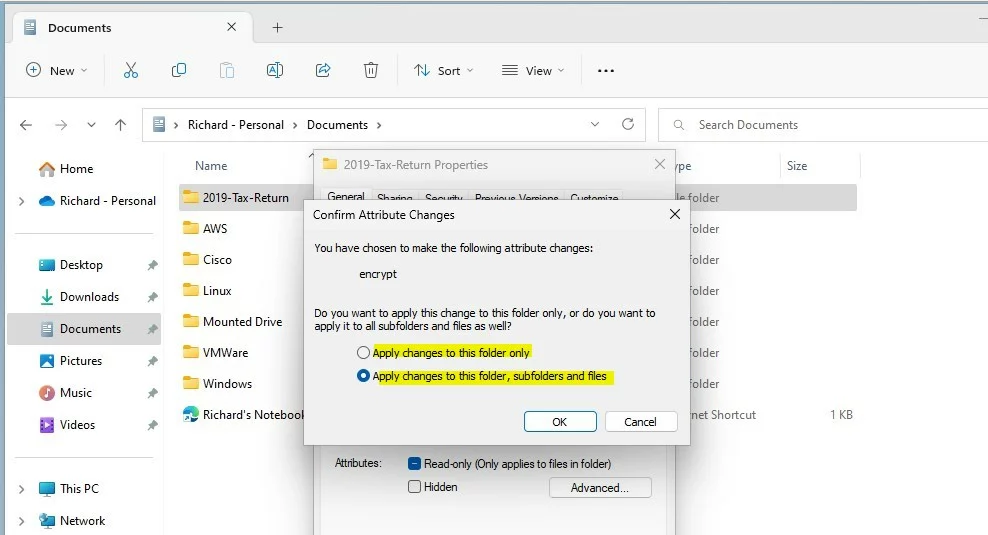Expand address bar history dropdown
This screenshot has width=988, height=535.
coord(595,124)
